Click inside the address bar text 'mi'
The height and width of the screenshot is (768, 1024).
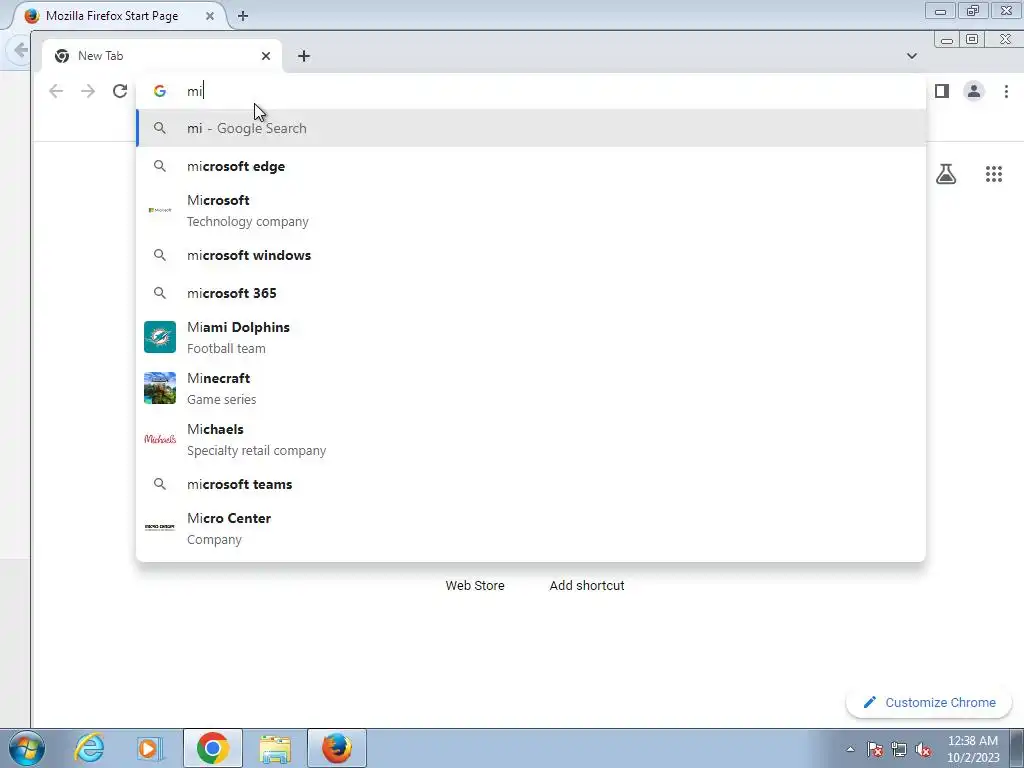(195, 91)
